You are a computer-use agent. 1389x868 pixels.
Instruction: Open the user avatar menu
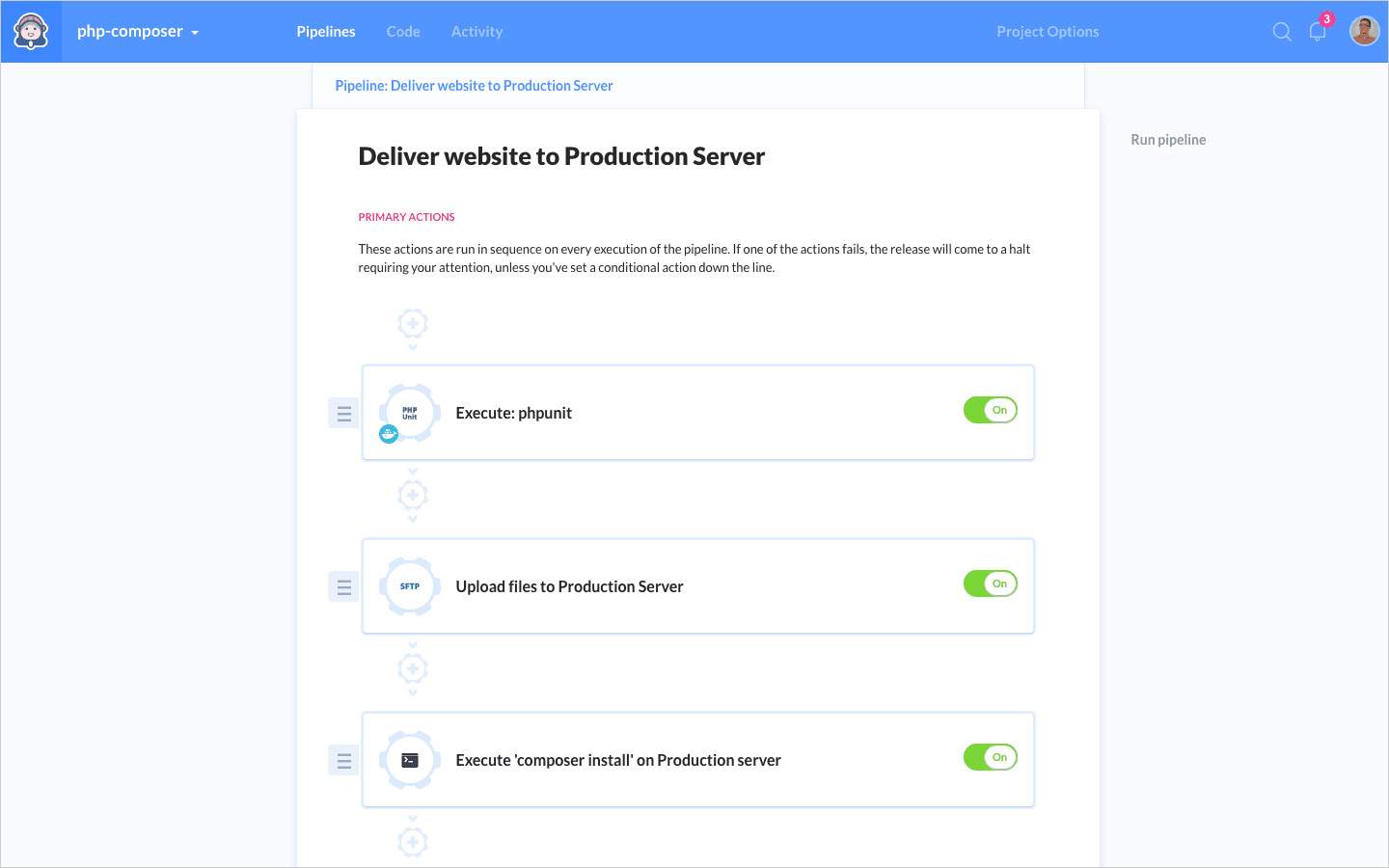pos(1364,31)
